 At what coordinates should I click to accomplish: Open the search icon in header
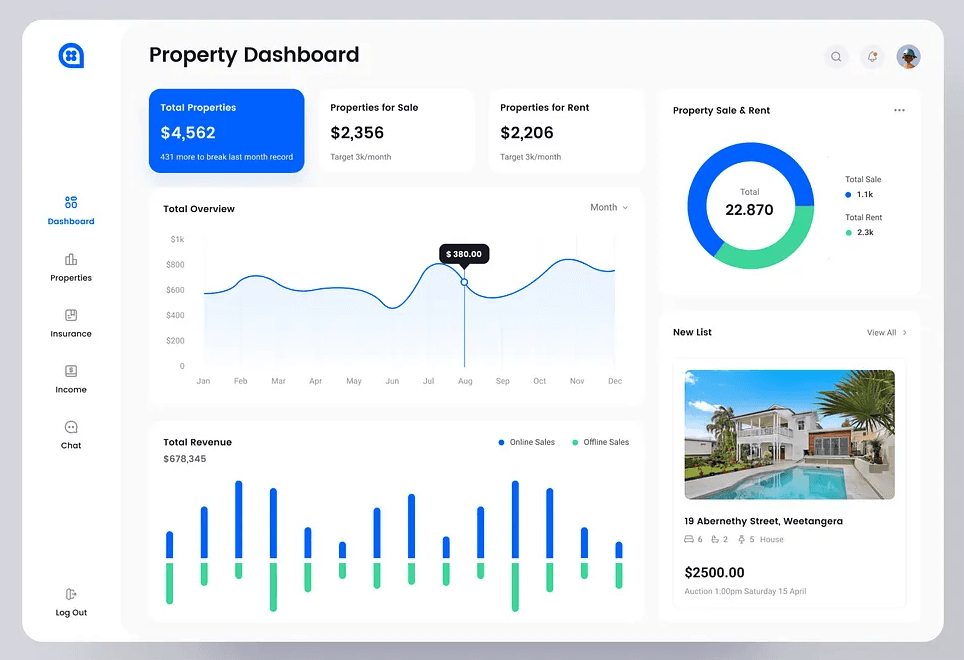836,57
